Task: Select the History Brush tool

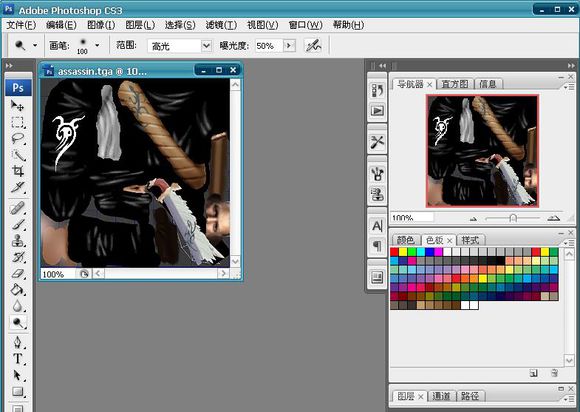Action: (17, 257)
